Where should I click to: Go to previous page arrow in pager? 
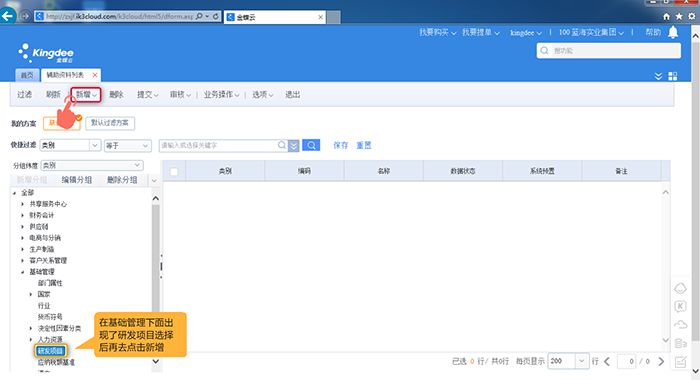point(607,361)
